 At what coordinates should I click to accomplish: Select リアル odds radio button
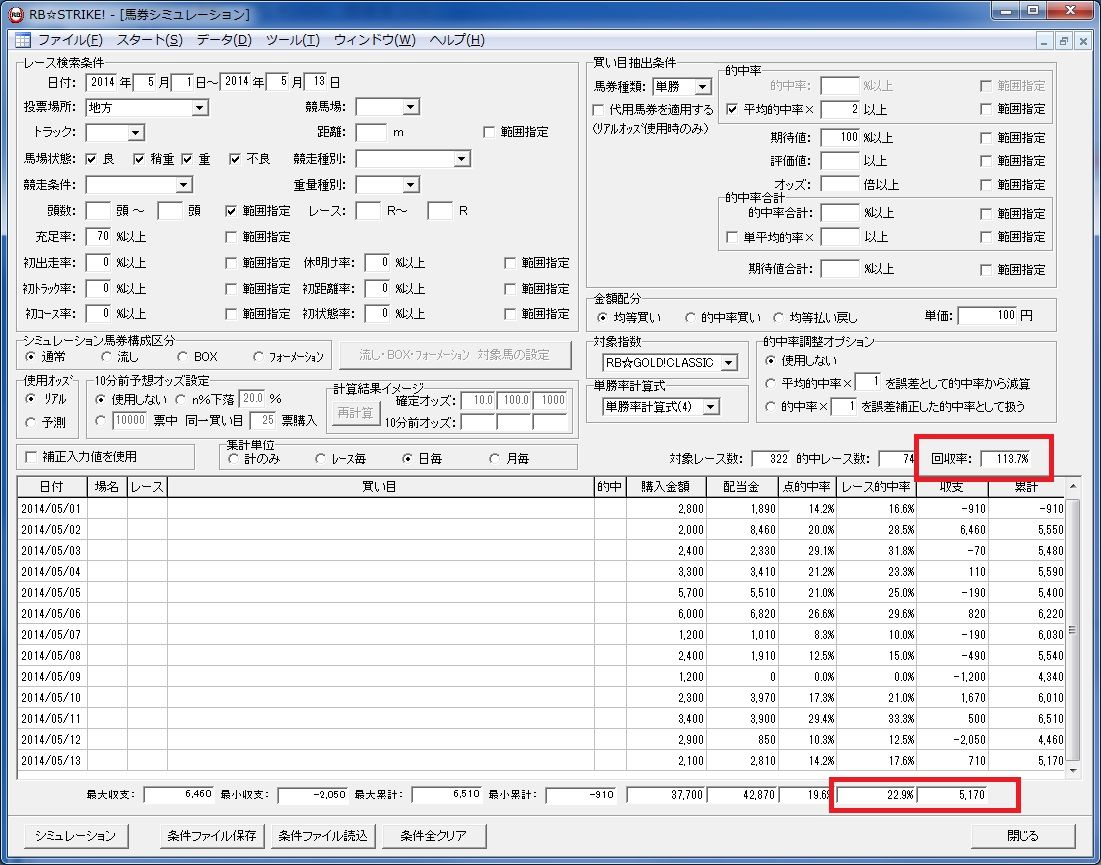(x=30, y=399)
